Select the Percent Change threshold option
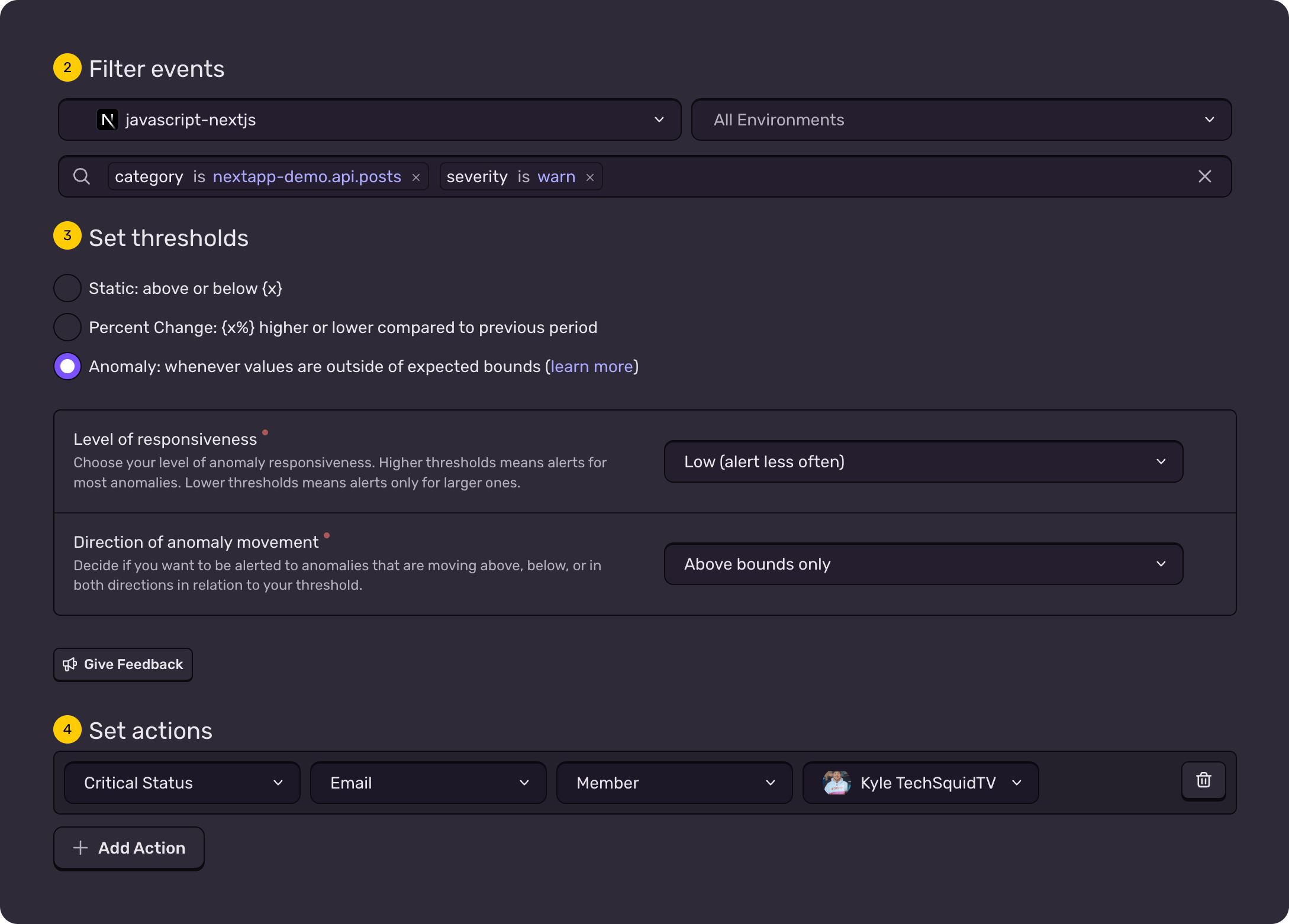Screen dimensions: 1289x924 [67, 327]
